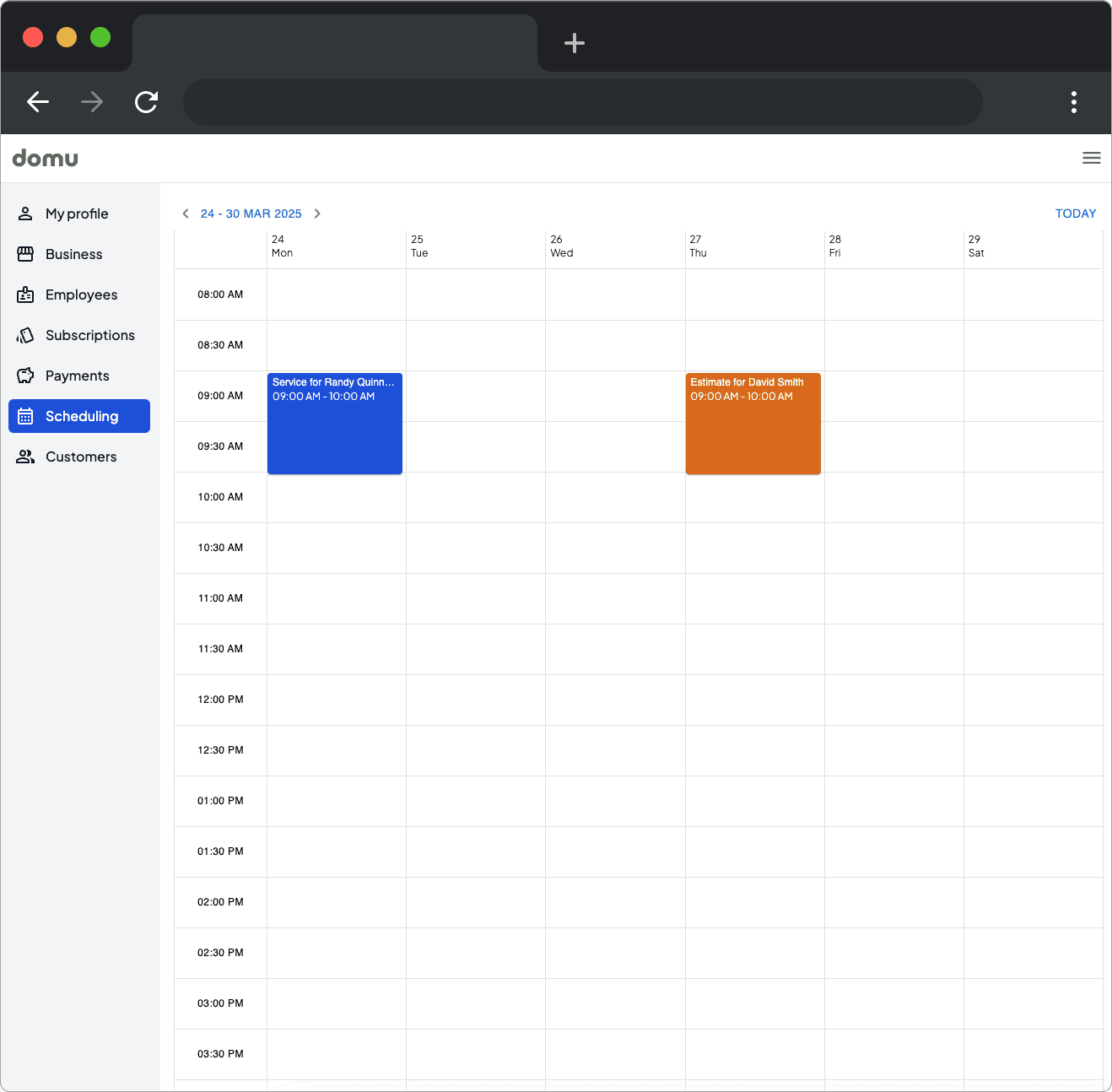Open My profile page

tap(79, 214)
